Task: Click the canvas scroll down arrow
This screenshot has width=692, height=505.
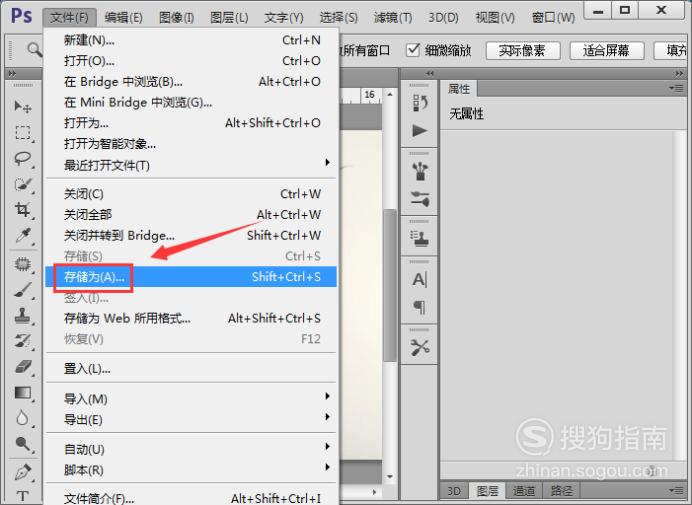Action: (x=390, y=476)
